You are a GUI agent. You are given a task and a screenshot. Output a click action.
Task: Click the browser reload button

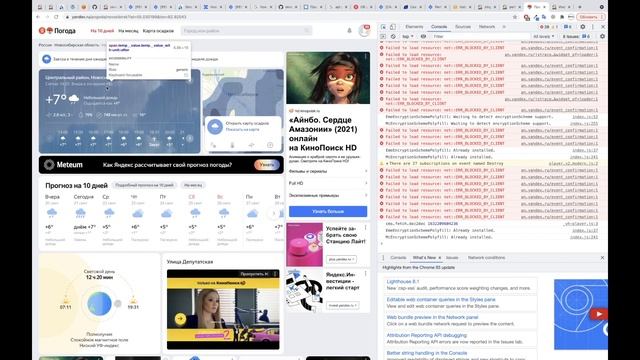click(x=56, y=17)
